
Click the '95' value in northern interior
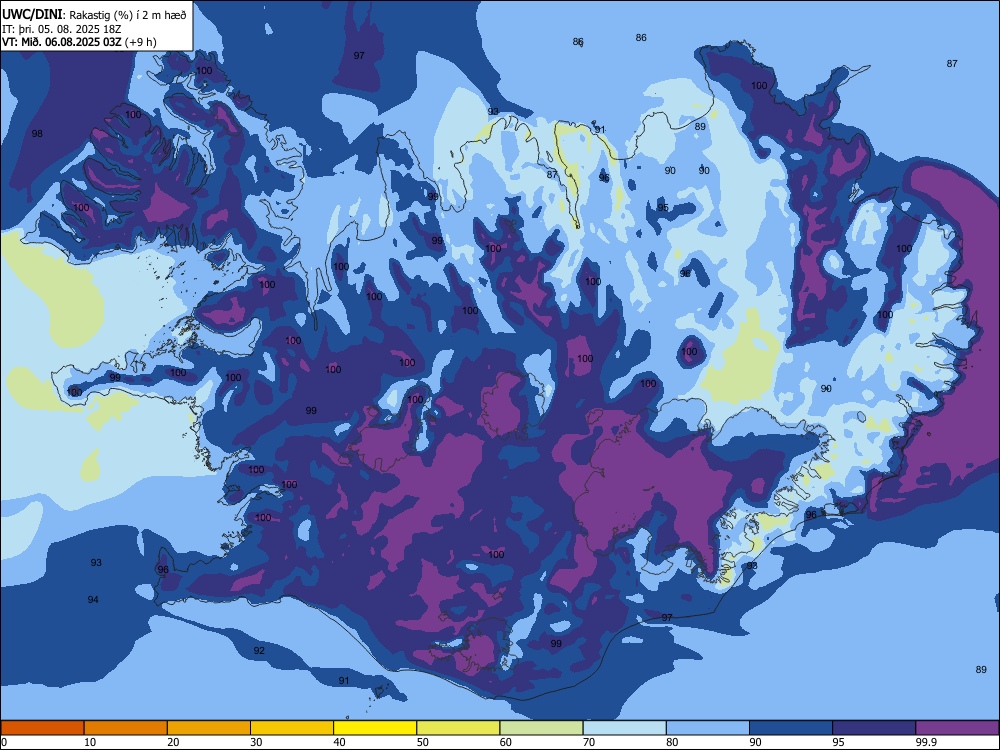tap(663, 207)
